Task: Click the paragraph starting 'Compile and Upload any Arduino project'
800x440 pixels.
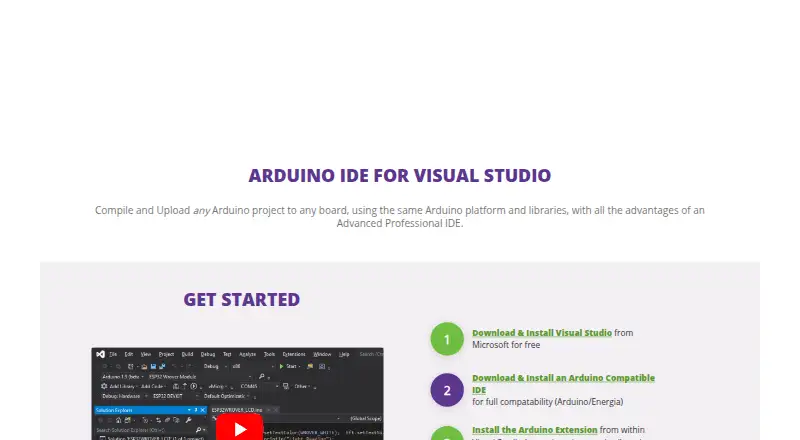Action: tap(399, 217)
